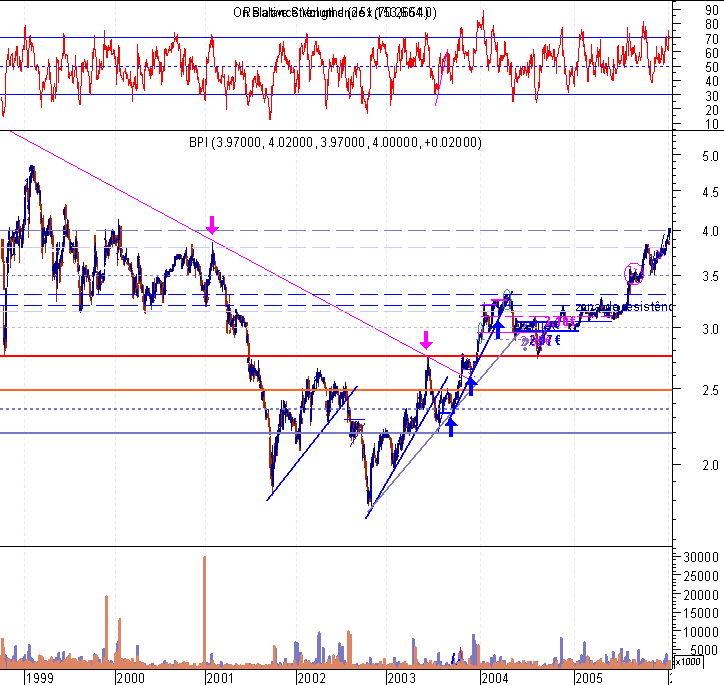Select the 3.5 price axis label
Screen dimensions: 724x685
coord(710,276)
